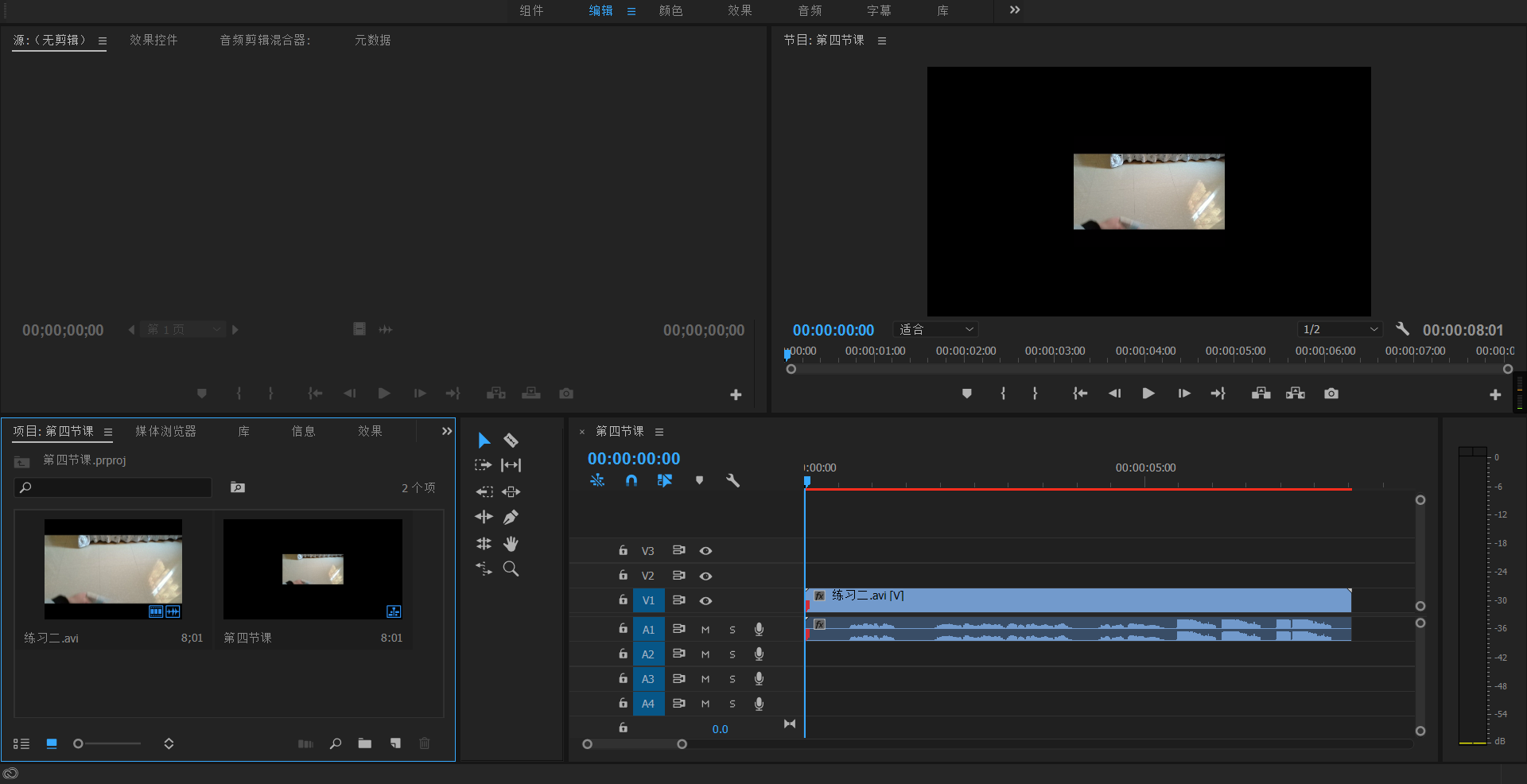
Task: Click Export Frame camera icon in Program monitor
Action: (x=1331, y=394)
